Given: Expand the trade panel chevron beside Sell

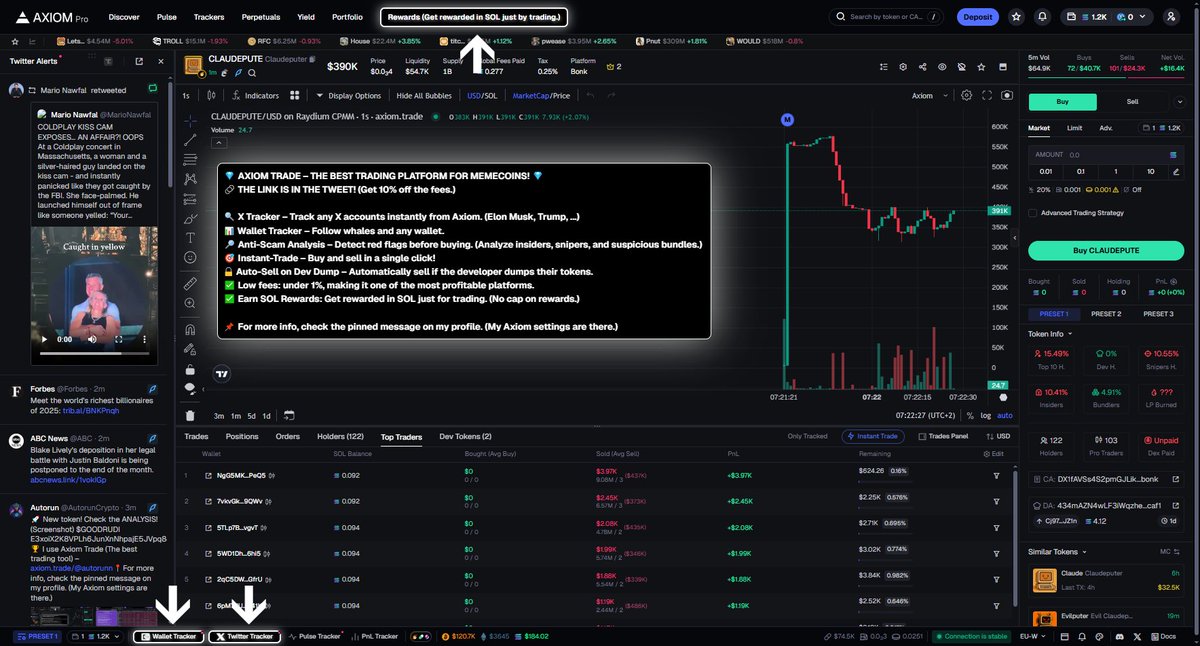Looking at the screenshot, I should click(1181, 101).
